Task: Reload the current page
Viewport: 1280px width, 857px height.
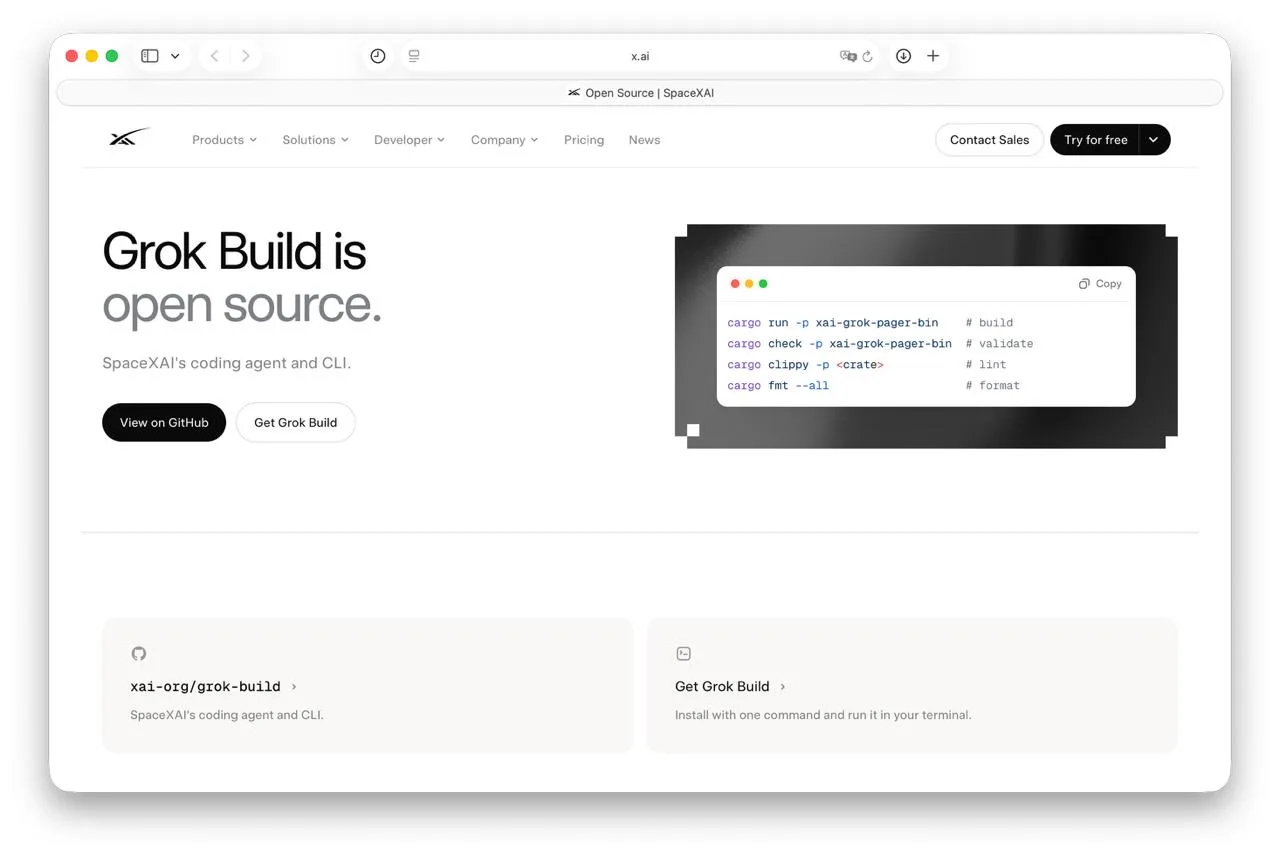Action: tap(868, 56)
